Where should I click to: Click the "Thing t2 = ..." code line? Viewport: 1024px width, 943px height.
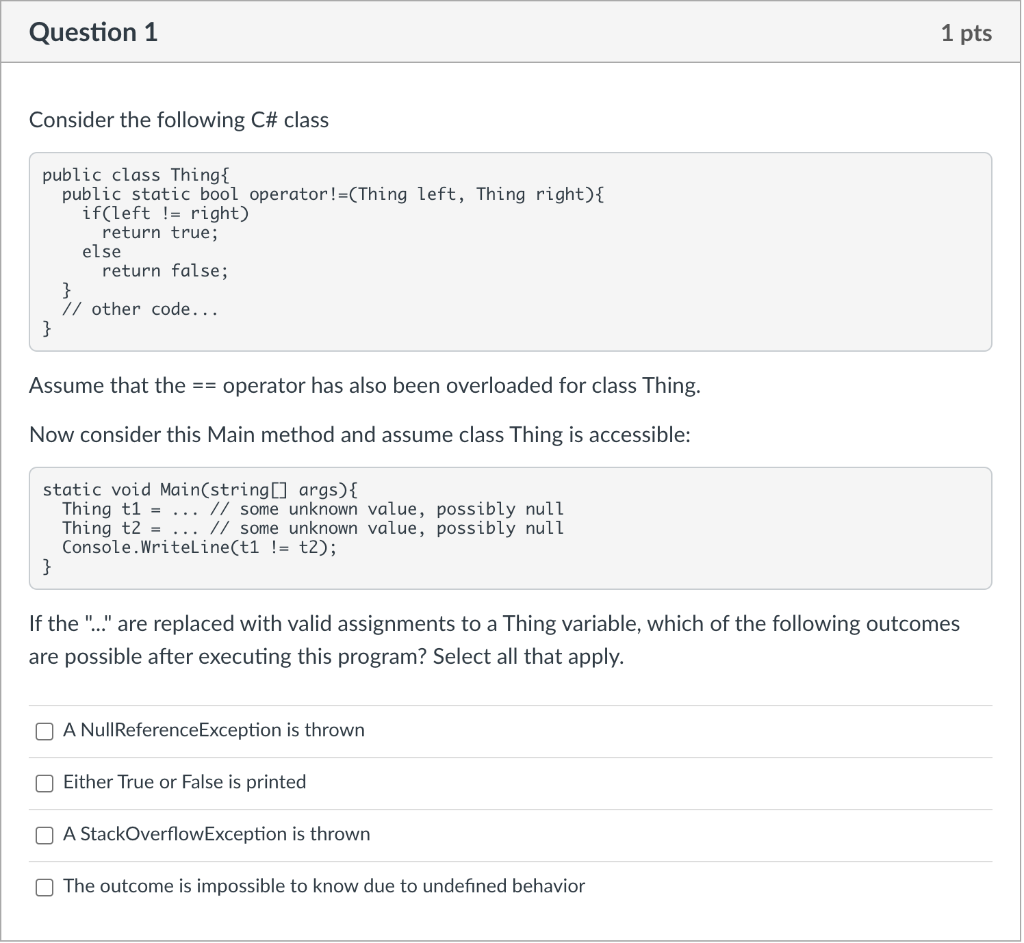tap(312, 528)
